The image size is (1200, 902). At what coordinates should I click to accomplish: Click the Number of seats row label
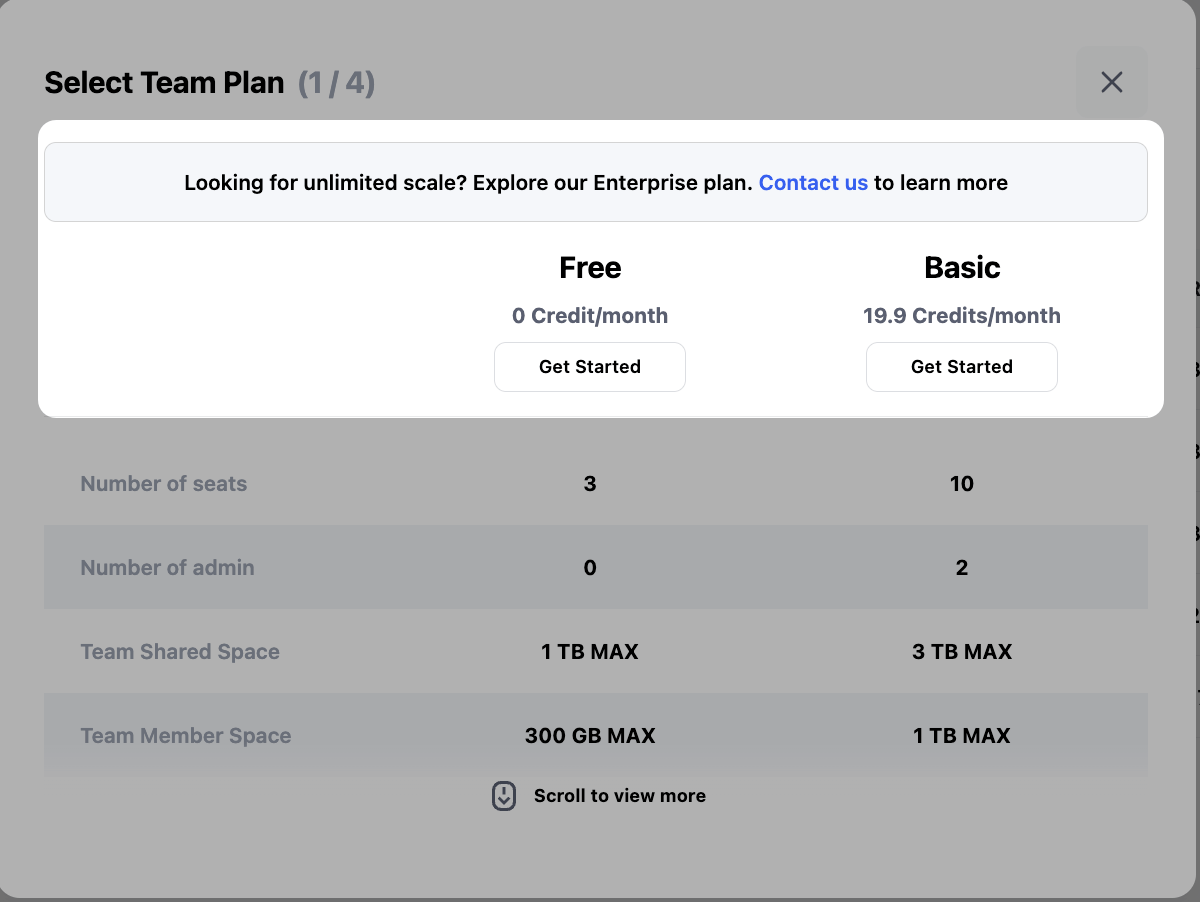(x=164, y=484)
